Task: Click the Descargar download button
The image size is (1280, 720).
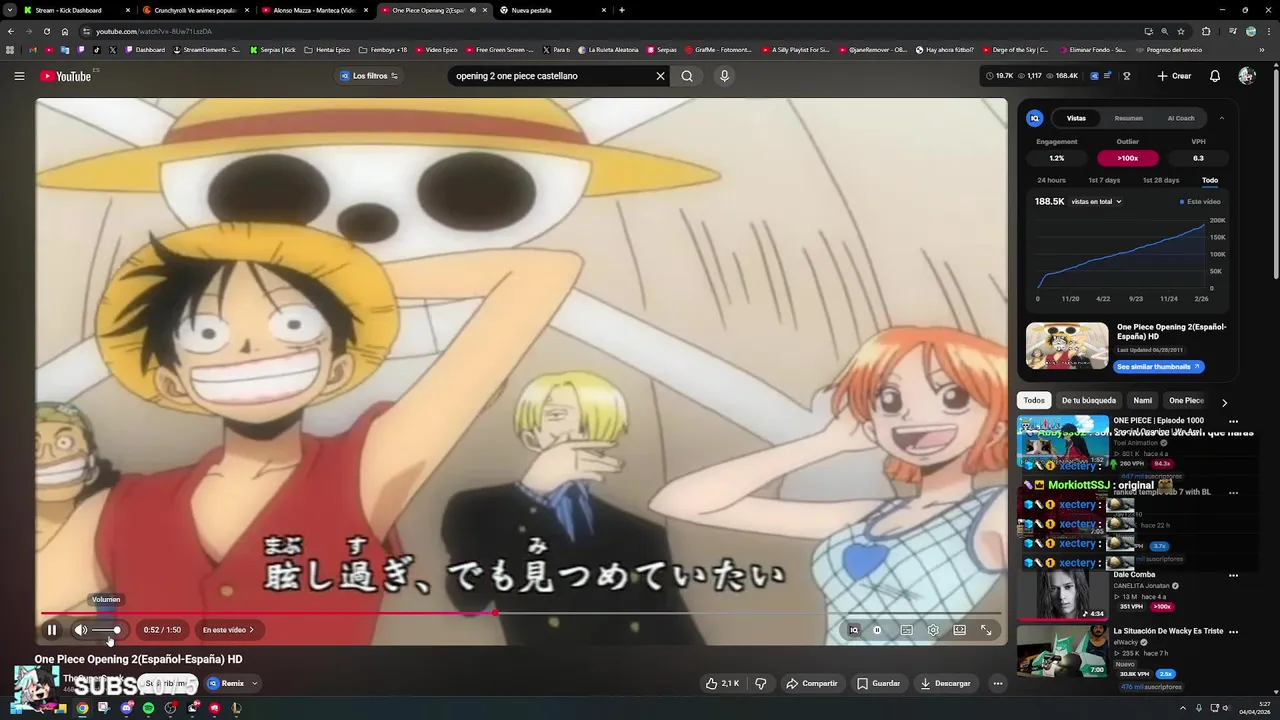Action: point(946,683)
